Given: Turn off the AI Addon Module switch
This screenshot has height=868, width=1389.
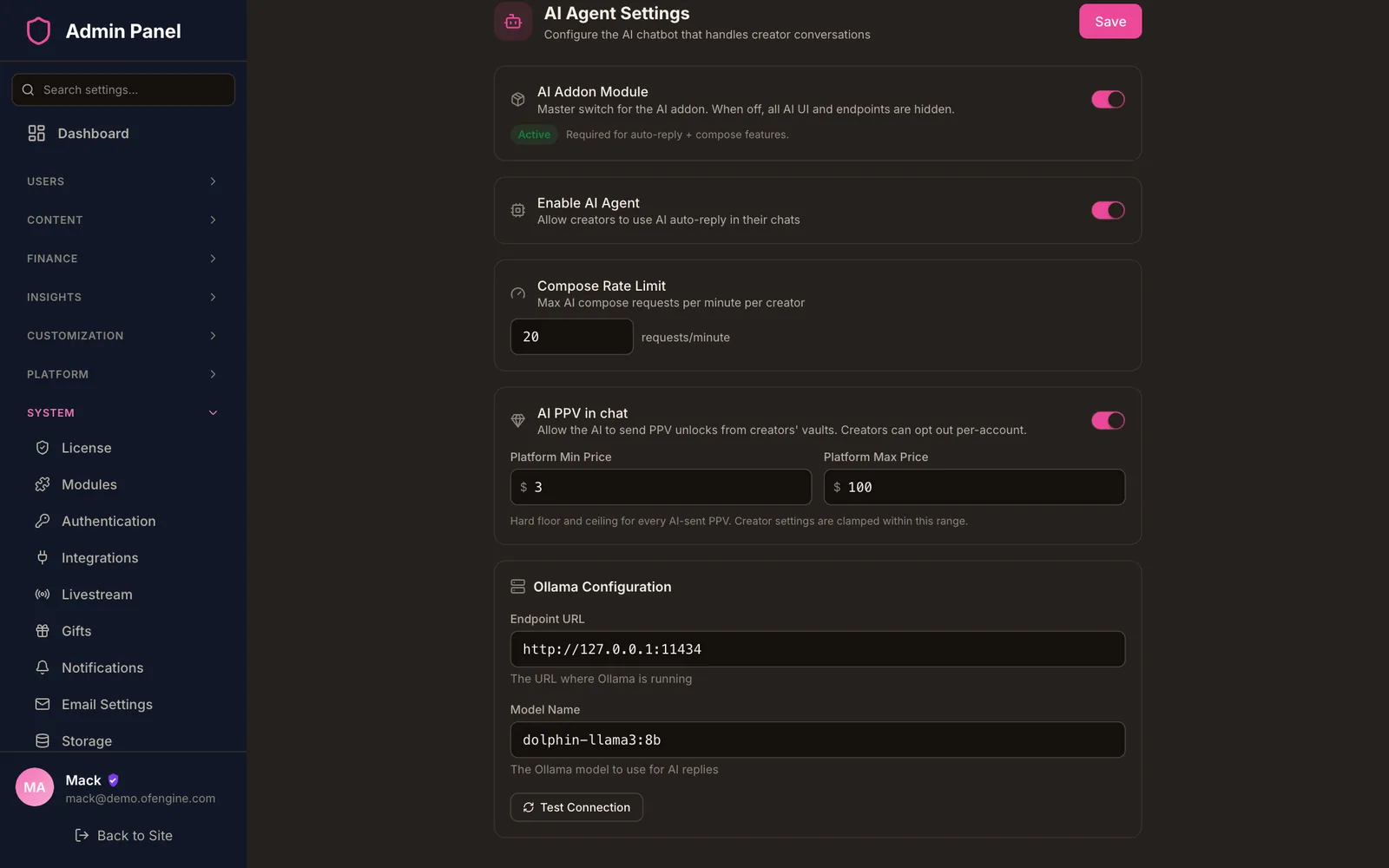Looking at the screenshot, I should point(1108,99).
